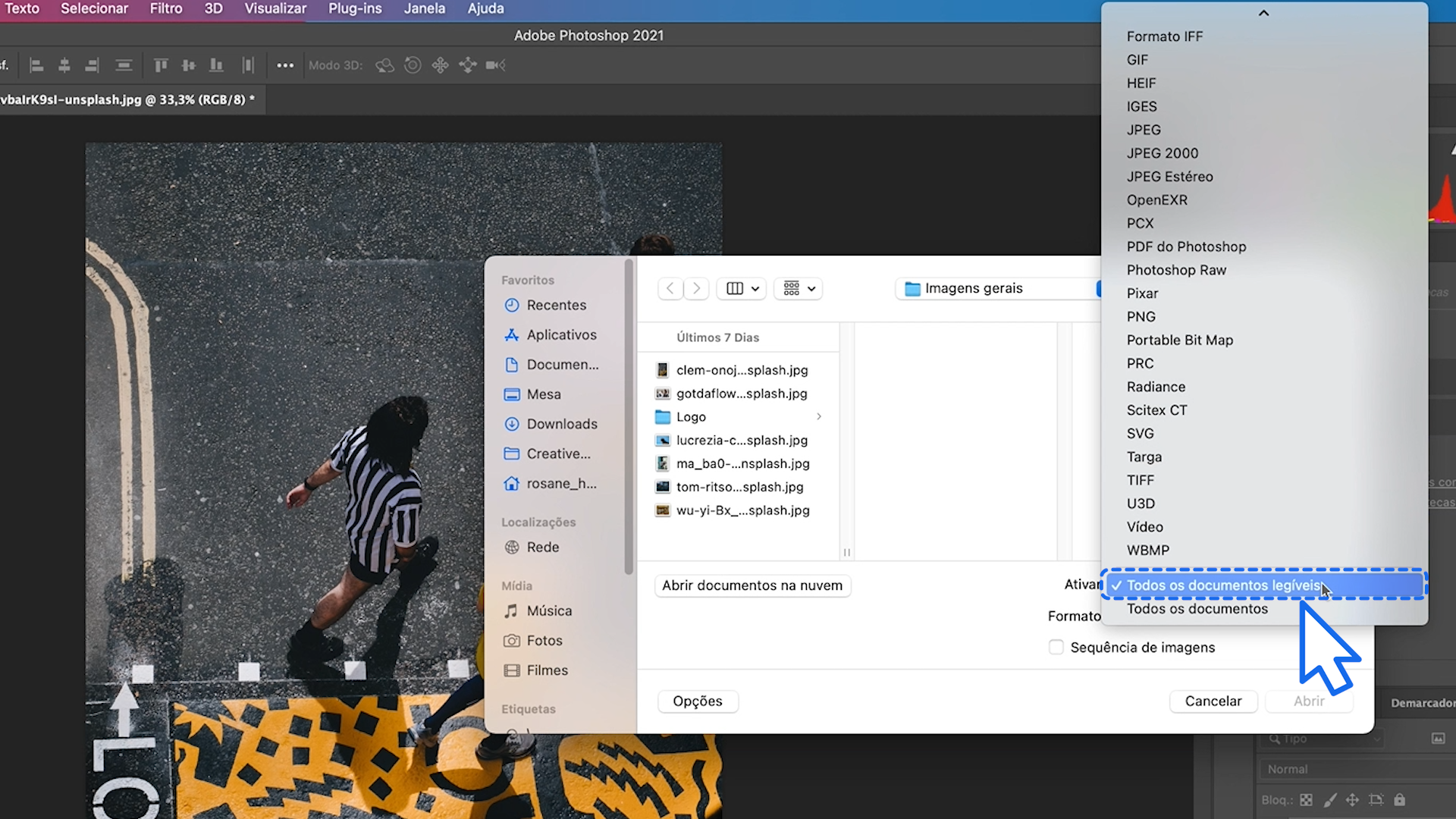This screenshot has height=819, width=1456.
Task: Select the 3D pan move icon
Action: click(440, 65)
